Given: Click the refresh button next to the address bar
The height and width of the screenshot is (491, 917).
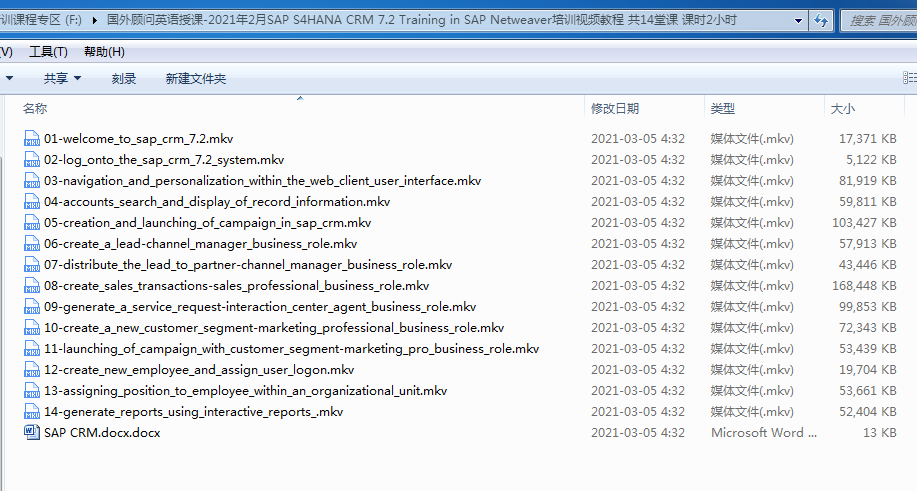Looking at the screenshot, I should click(821, 21).
